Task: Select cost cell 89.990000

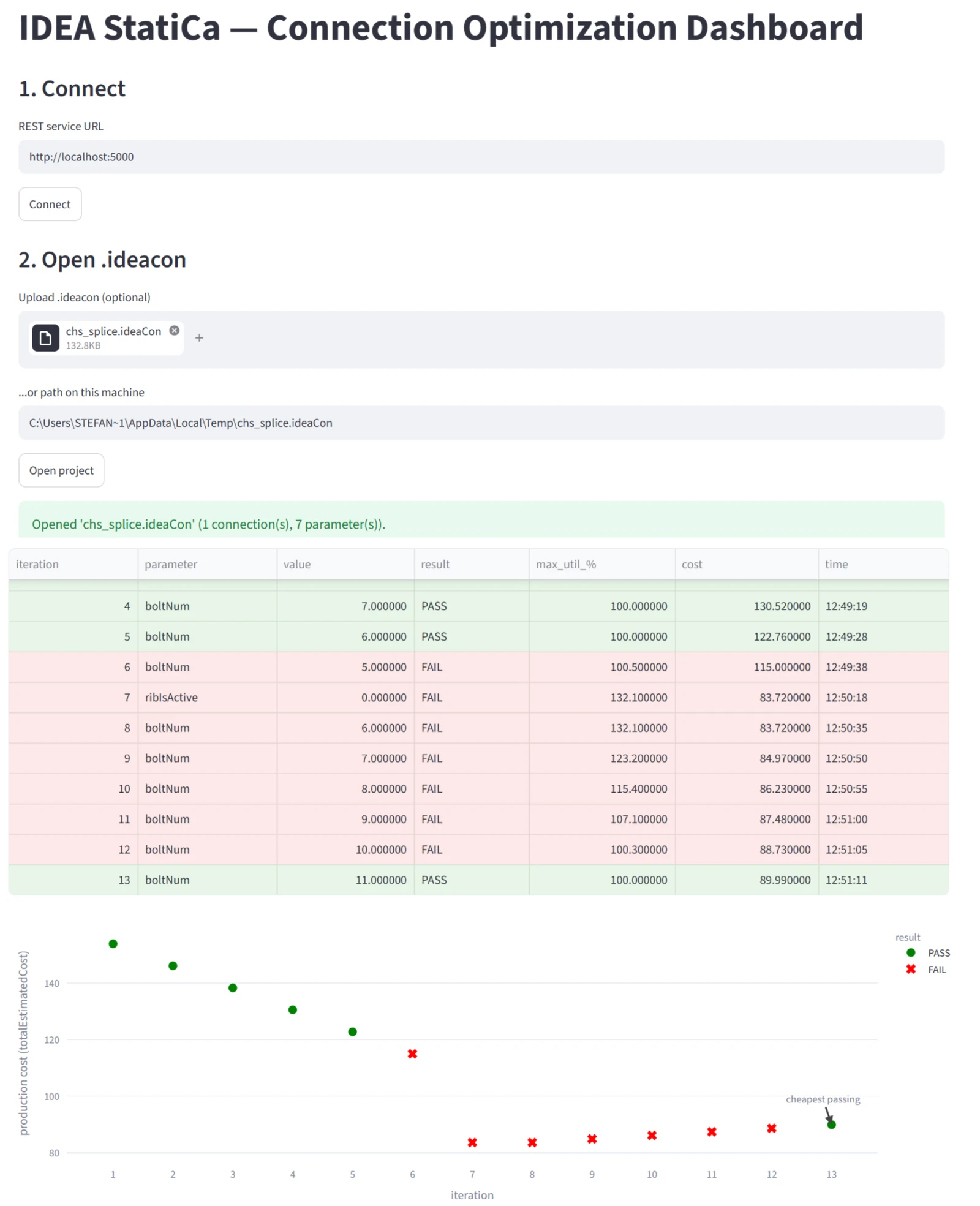Action: pyautogui.click(x=747, y=880)
